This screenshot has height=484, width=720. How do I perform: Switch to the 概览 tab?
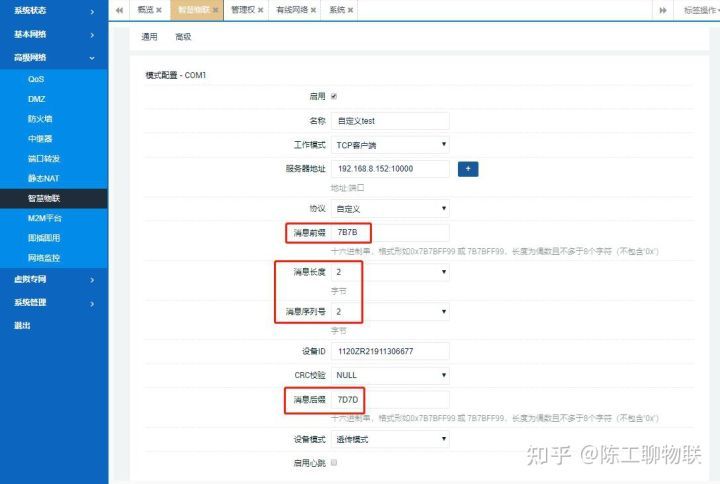pos(146,10)
